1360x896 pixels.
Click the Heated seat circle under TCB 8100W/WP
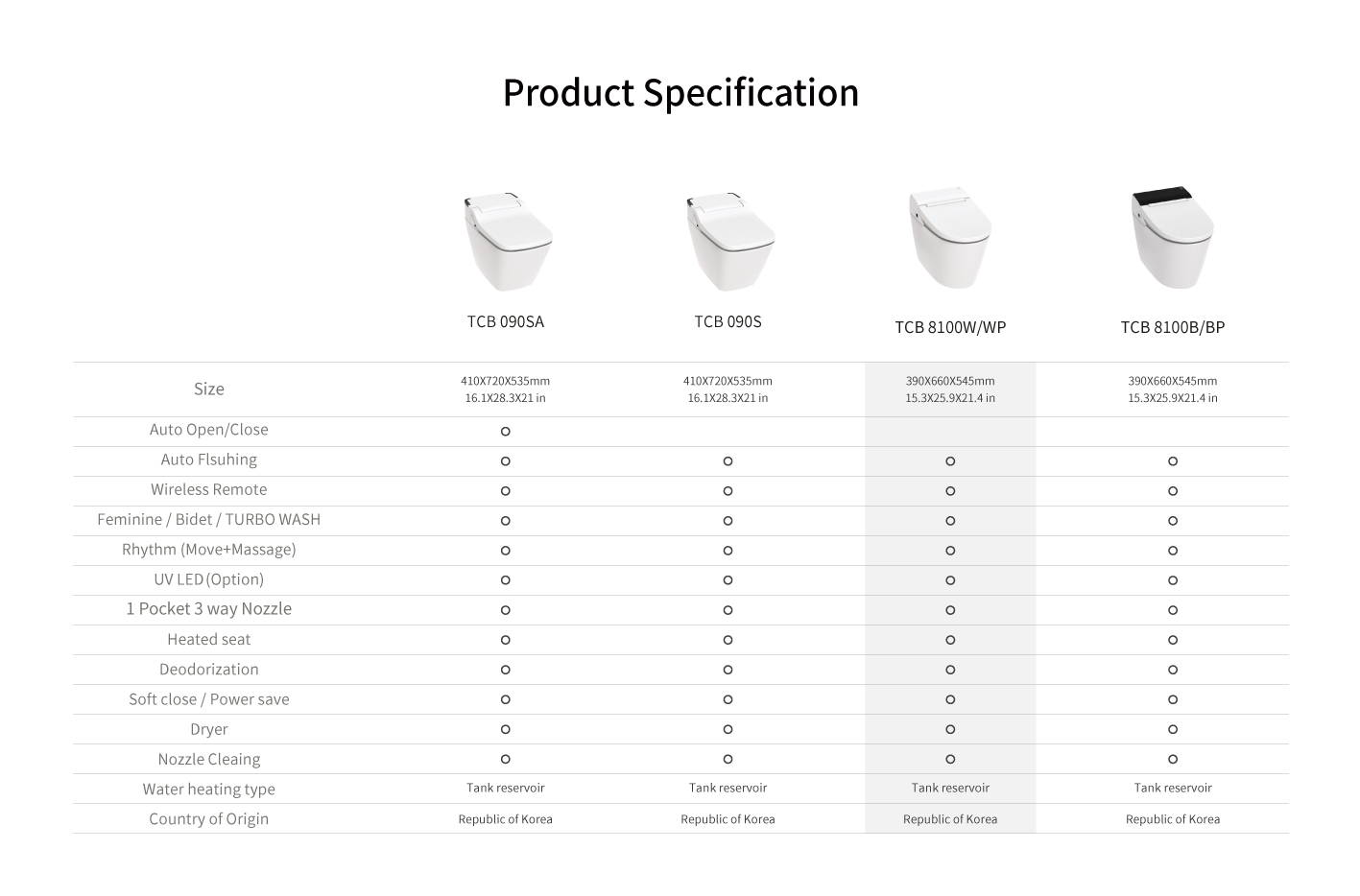pos(950,640)
